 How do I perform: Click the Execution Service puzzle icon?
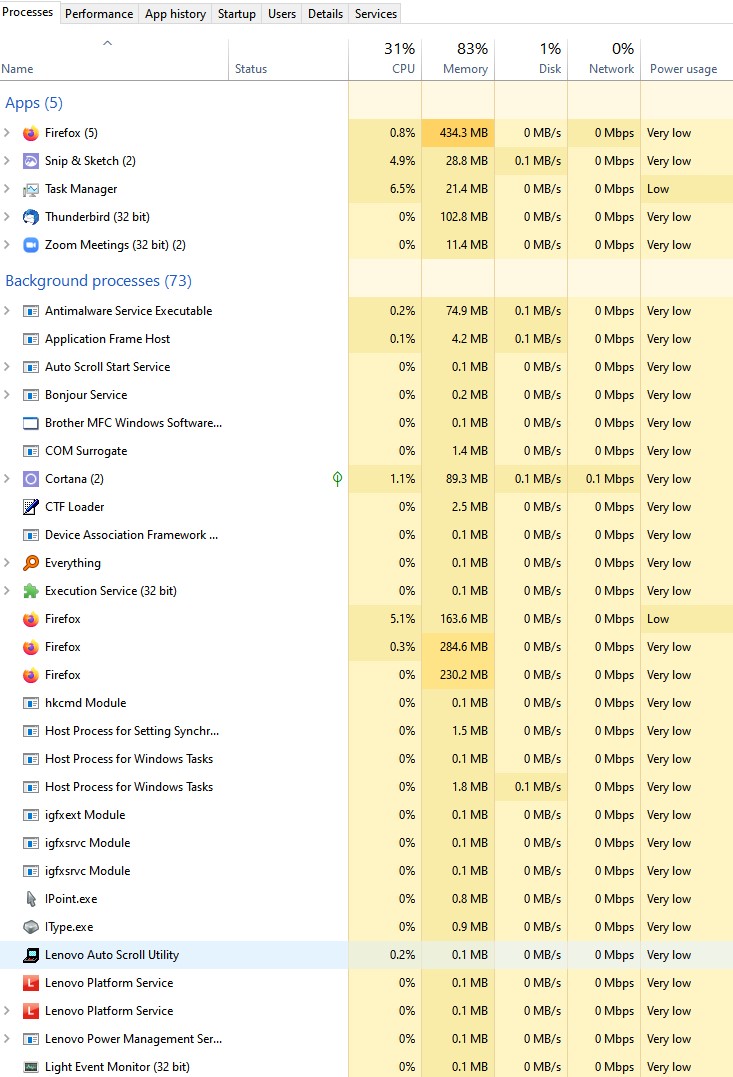(30, 591)
